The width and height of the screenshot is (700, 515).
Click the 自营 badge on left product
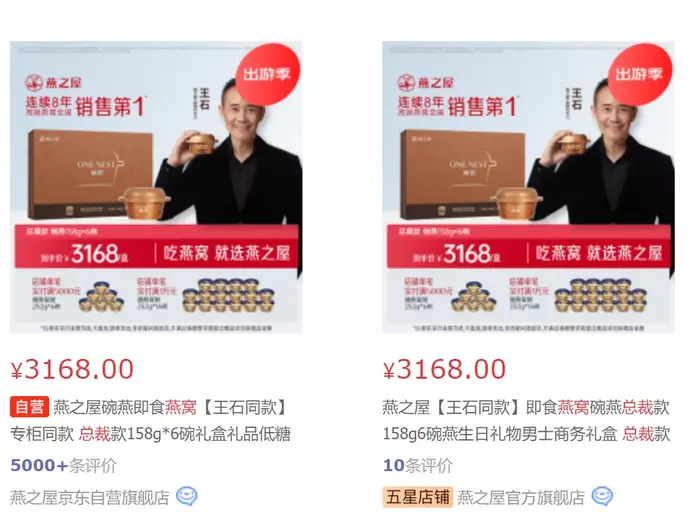[x=29, y=407]
